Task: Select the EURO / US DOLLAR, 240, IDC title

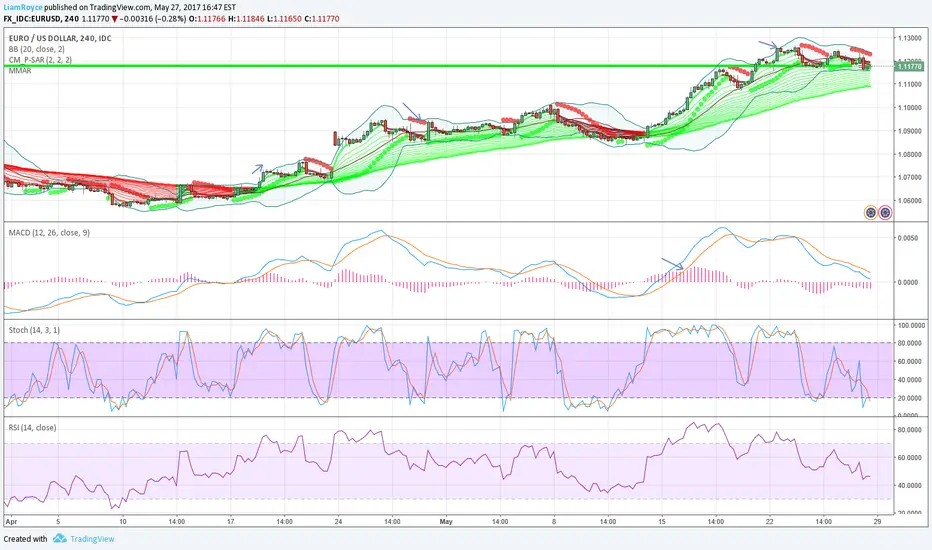Action: coord(60,38)
